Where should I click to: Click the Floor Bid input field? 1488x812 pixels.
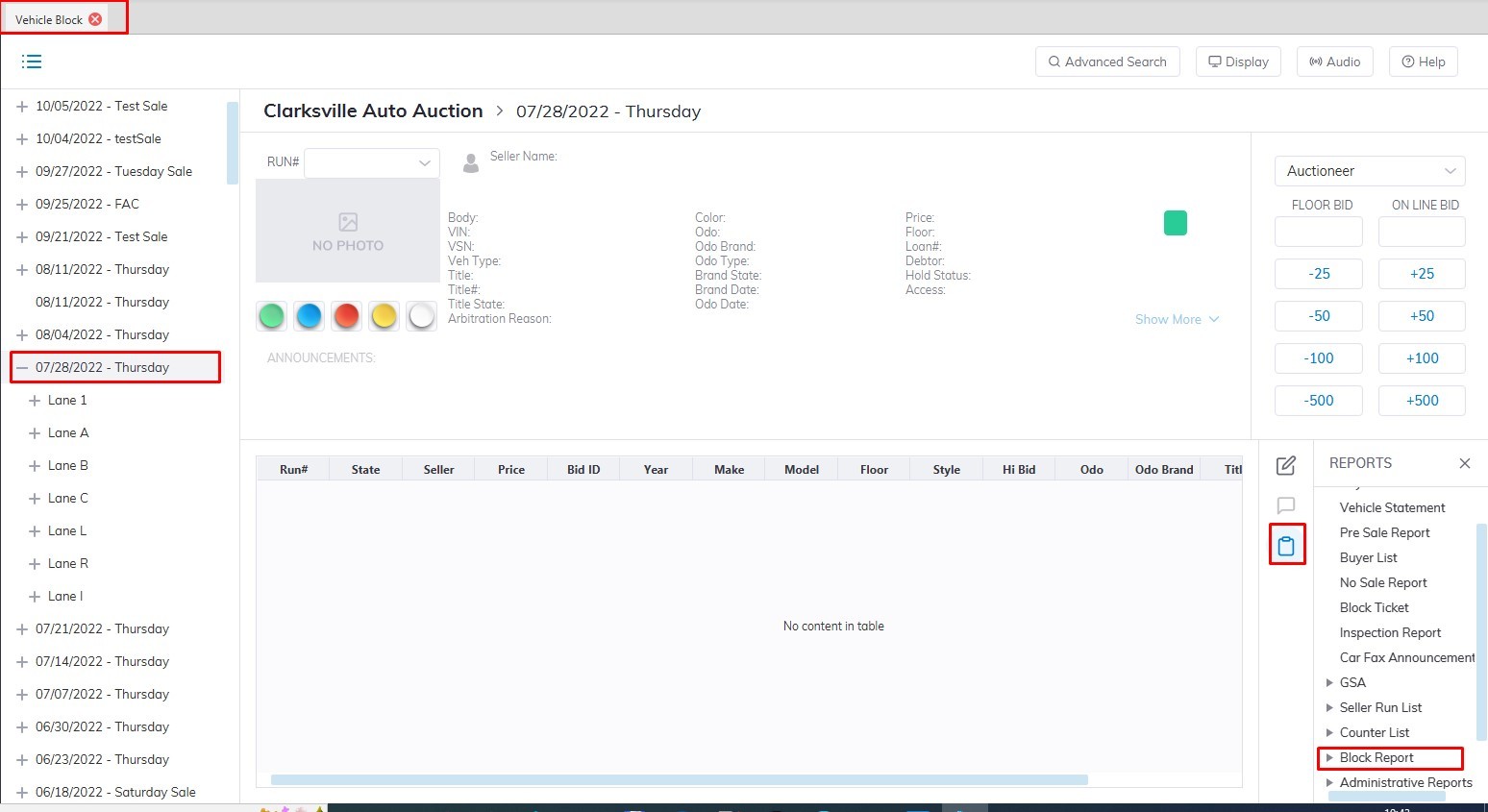(1318, 232)
